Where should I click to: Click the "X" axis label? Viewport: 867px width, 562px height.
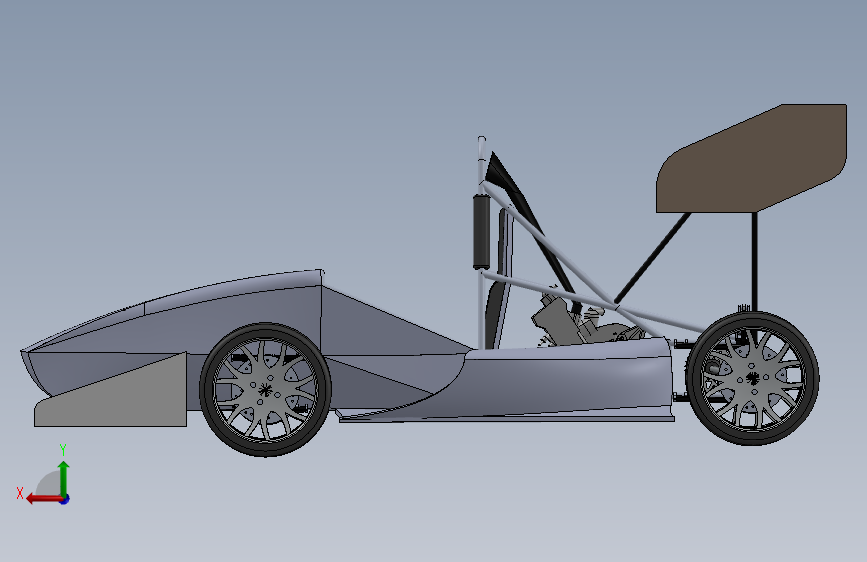pyautogui.click(x=20, y=493)
